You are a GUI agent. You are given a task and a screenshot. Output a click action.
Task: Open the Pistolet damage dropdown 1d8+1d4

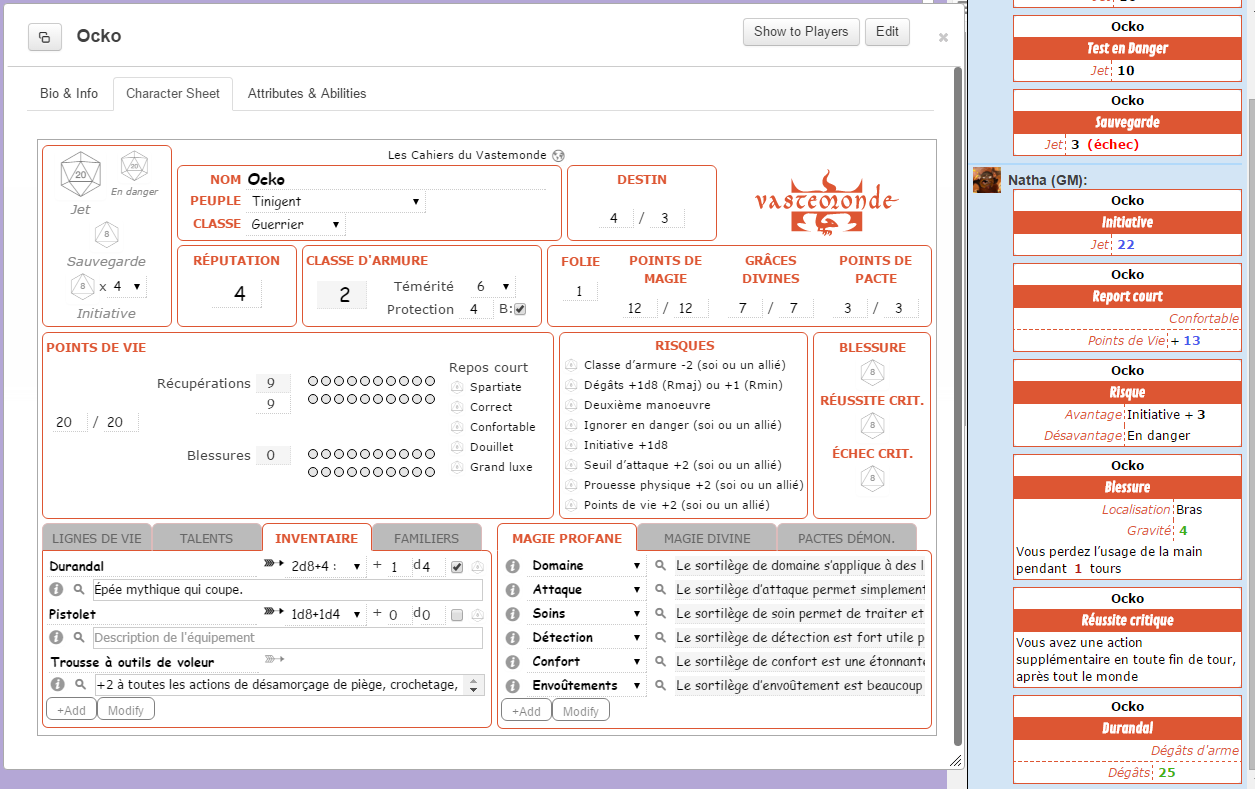326,615
